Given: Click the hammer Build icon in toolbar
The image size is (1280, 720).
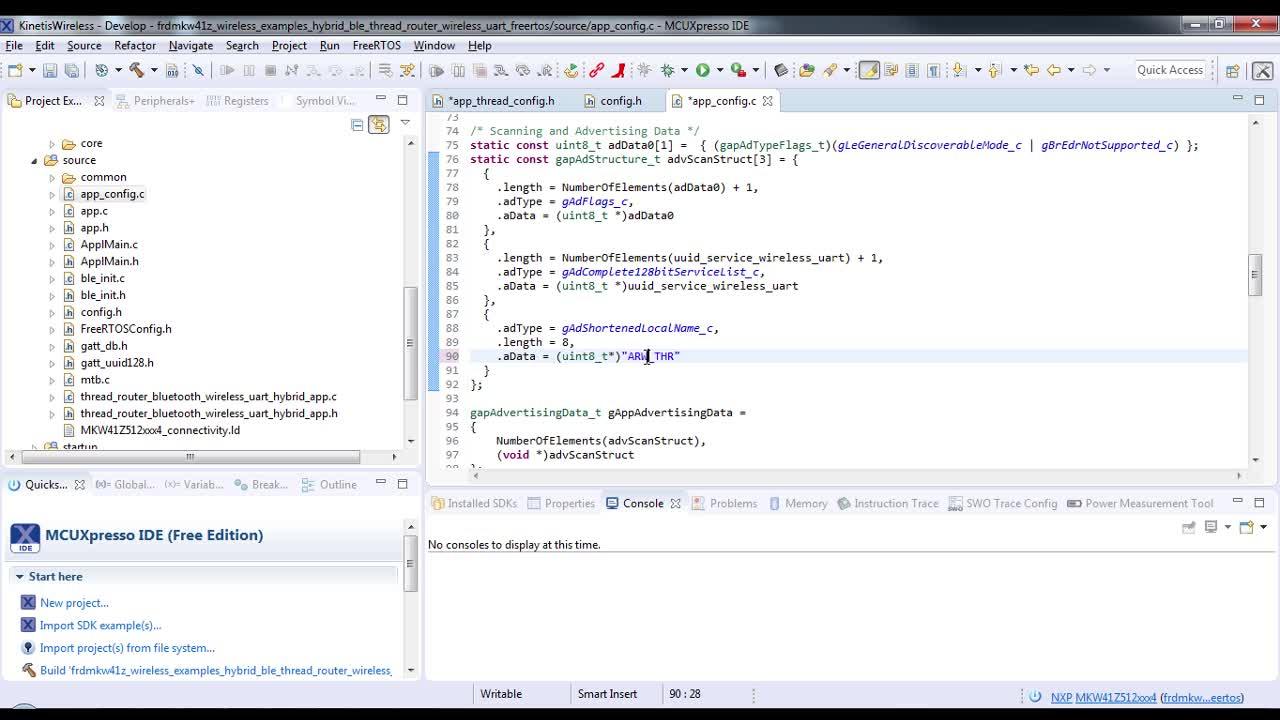Looking at the screenshot, I should click(x=136, y=70).
